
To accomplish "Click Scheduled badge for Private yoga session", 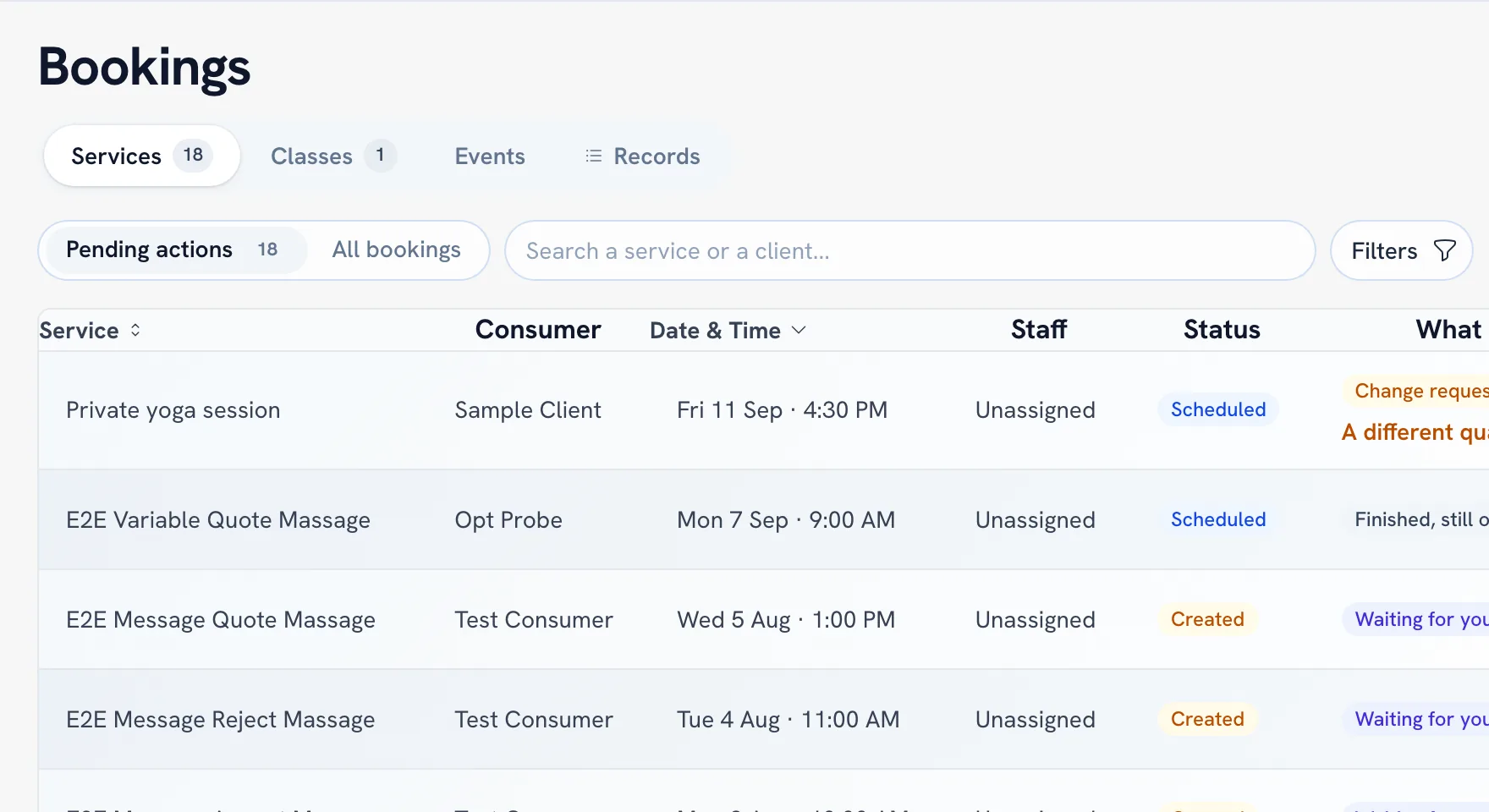I will point(1218,409).
